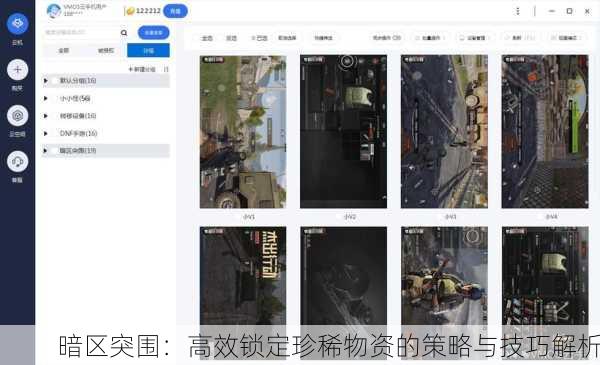Switch to the middle left panel tab

[106, 51]
